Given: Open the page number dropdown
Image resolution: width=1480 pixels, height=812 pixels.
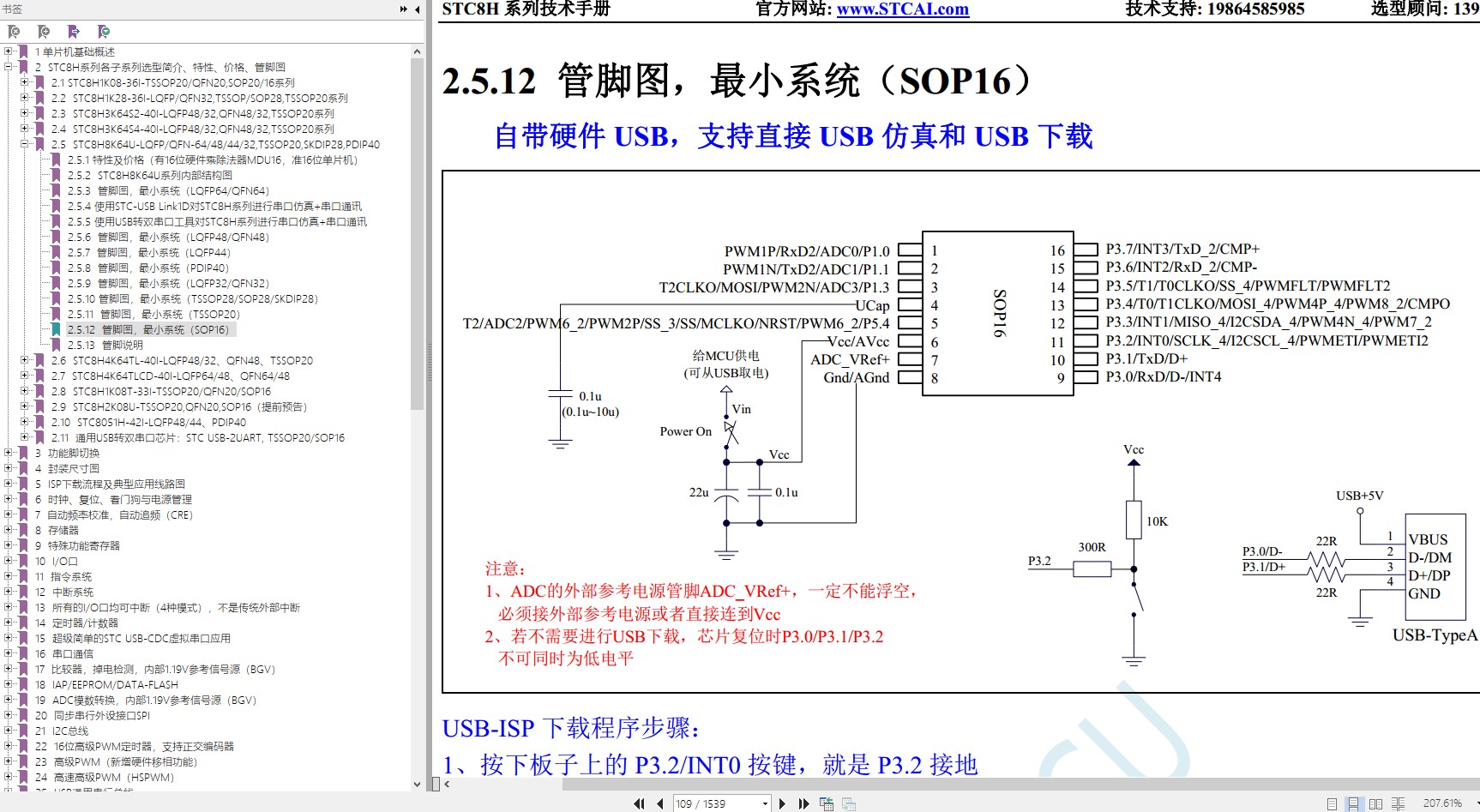Looking at the screenshot, I should (765, 803).
